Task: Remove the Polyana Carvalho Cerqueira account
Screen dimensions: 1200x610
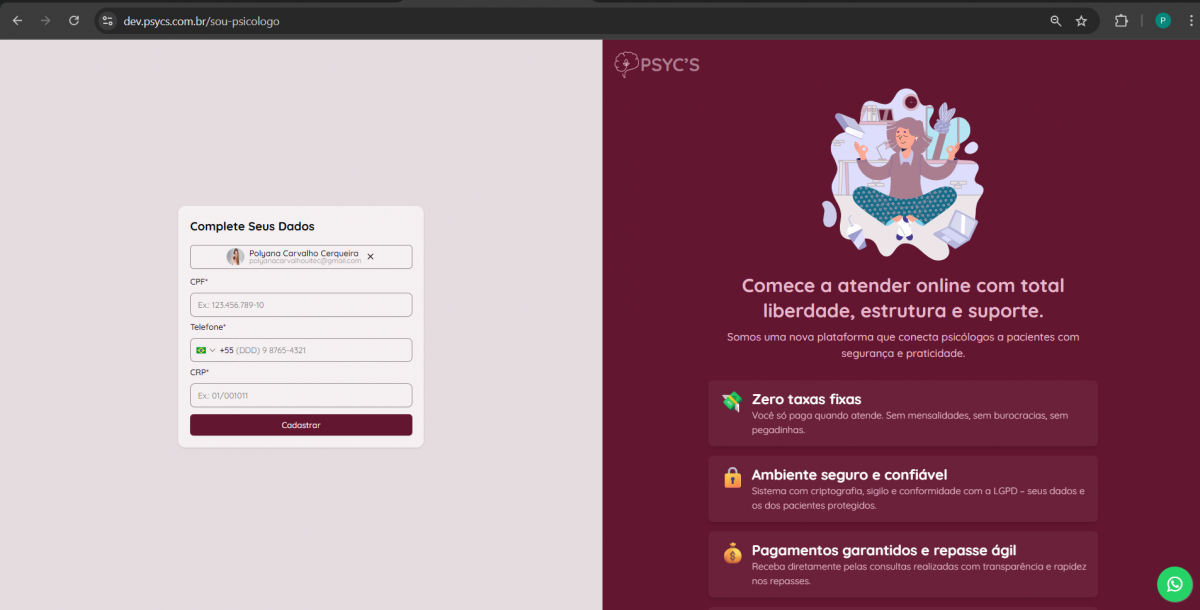Action: pos(370,257)
